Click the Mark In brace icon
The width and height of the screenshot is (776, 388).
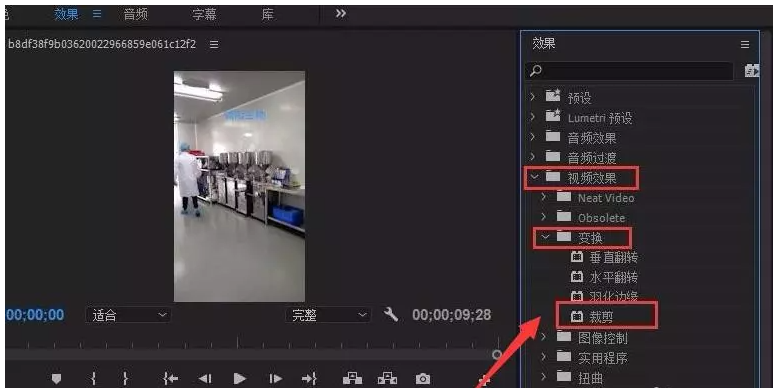click(x=94, y=379)
